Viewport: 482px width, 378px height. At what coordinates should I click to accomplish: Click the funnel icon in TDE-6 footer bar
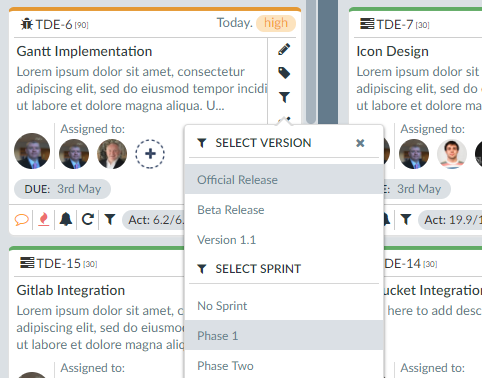coord(110,219)
